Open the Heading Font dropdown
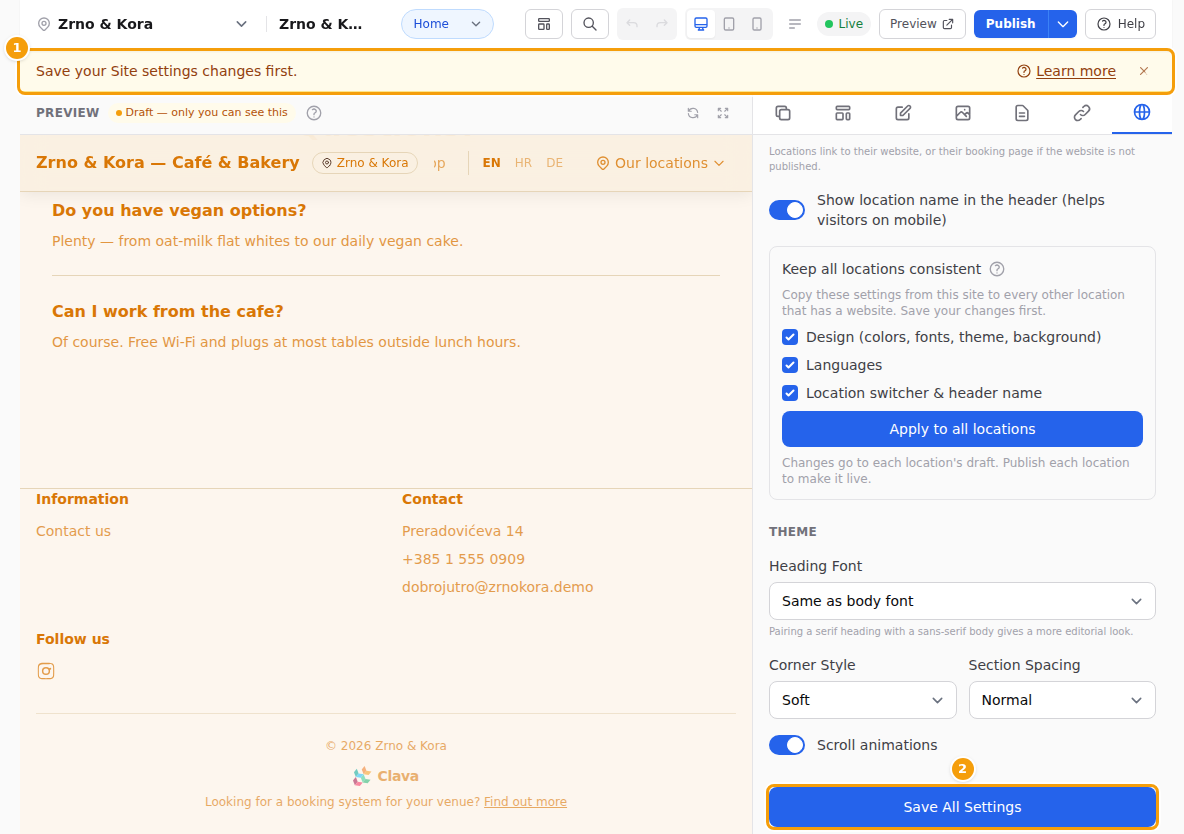The image size is (1184, 834). coord(962,601)
